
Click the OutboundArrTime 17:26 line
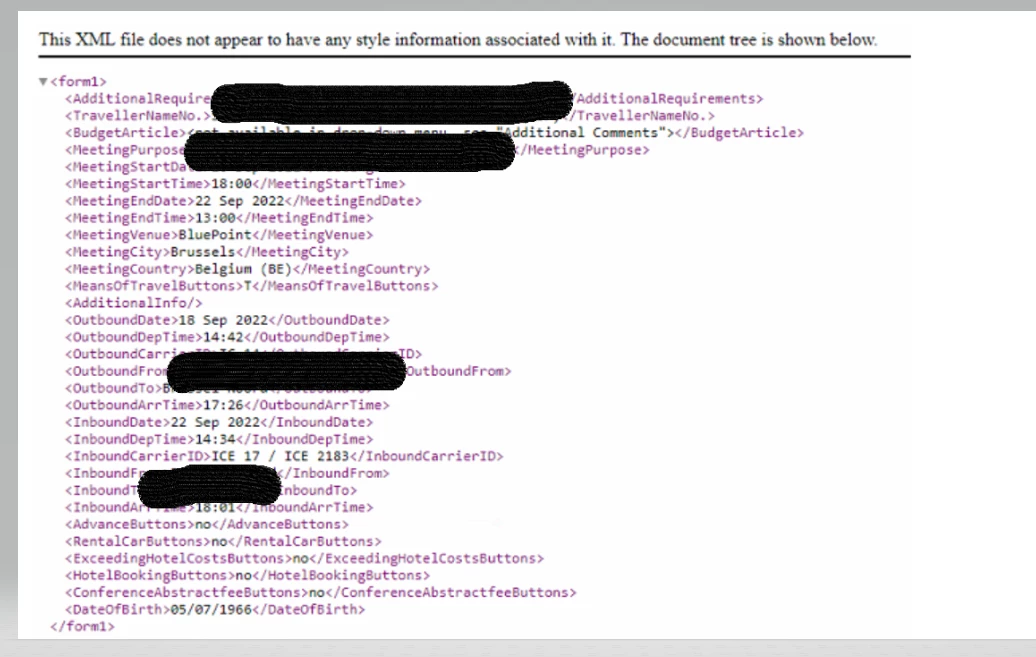coord(227,405)
